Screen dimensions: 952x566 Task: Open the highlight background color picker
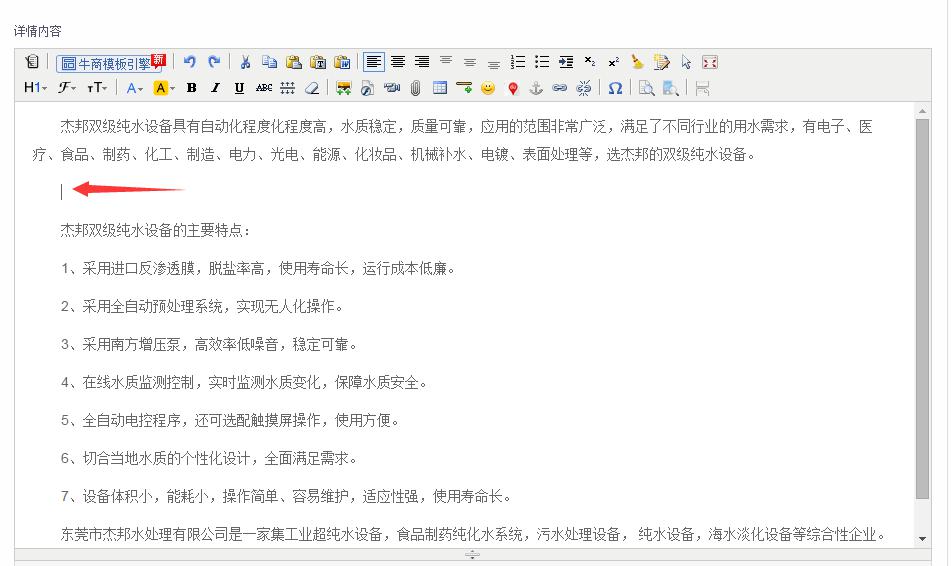(164, 88)
